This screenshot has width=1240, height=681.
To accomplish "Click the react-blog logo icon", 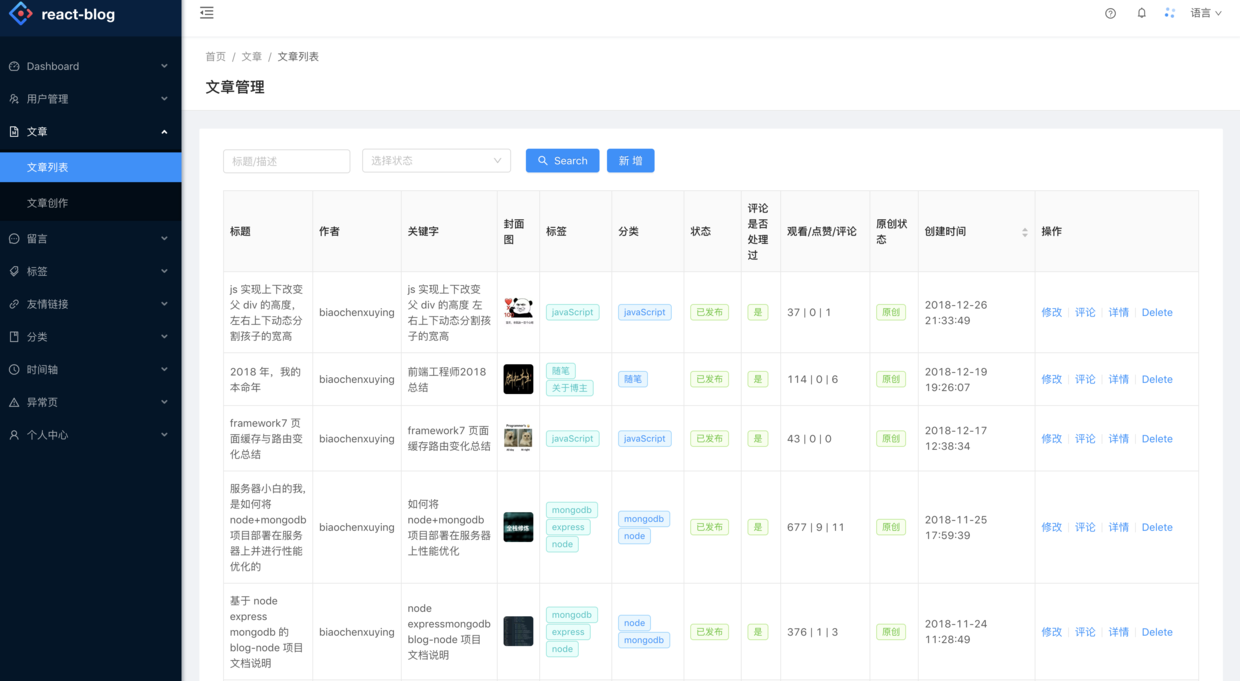I will point(20,14).
